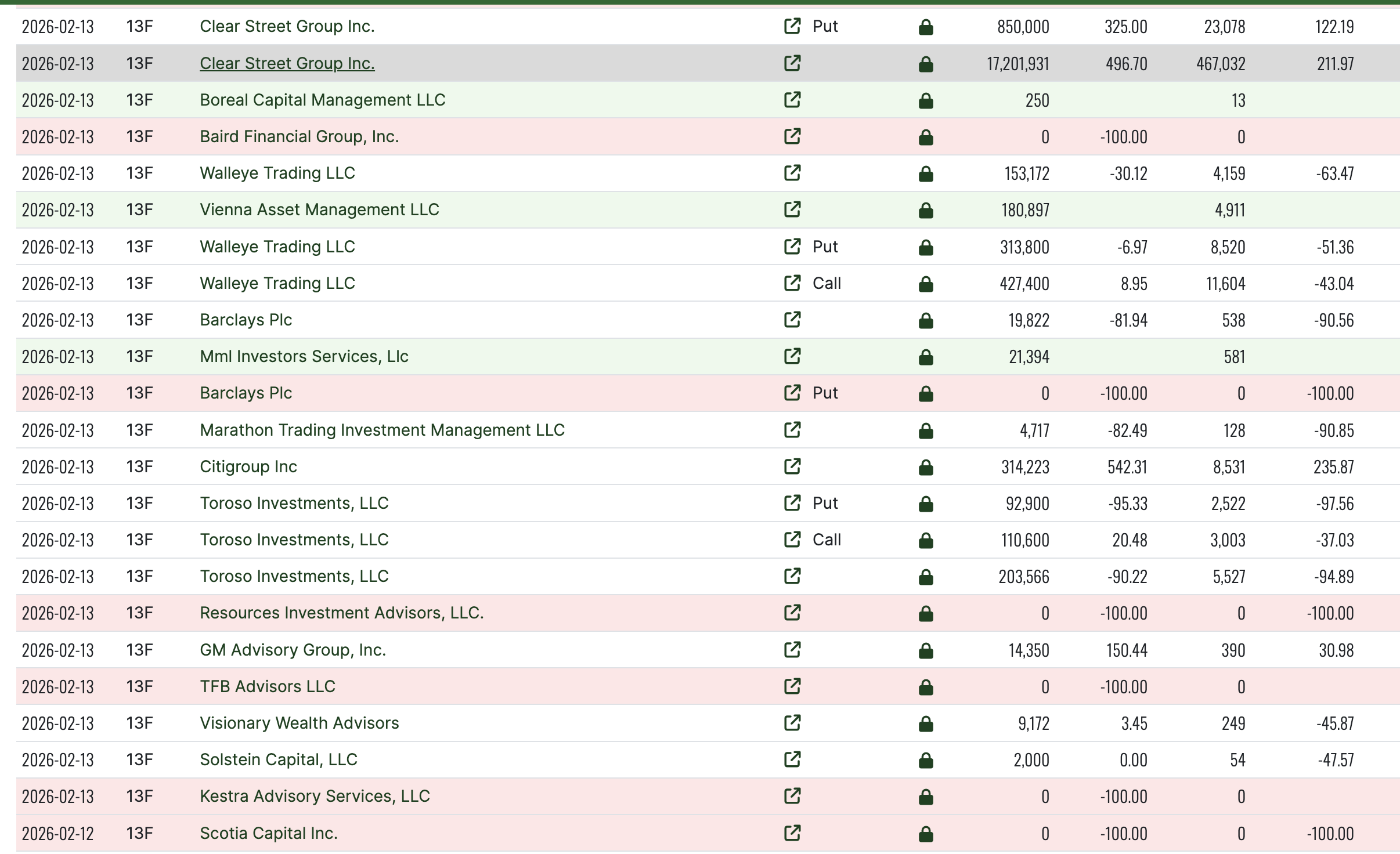The height and width of the screenshot is (854, 1400).
Task: Select the Put label in Toroso Investments row
Action: 825,503
